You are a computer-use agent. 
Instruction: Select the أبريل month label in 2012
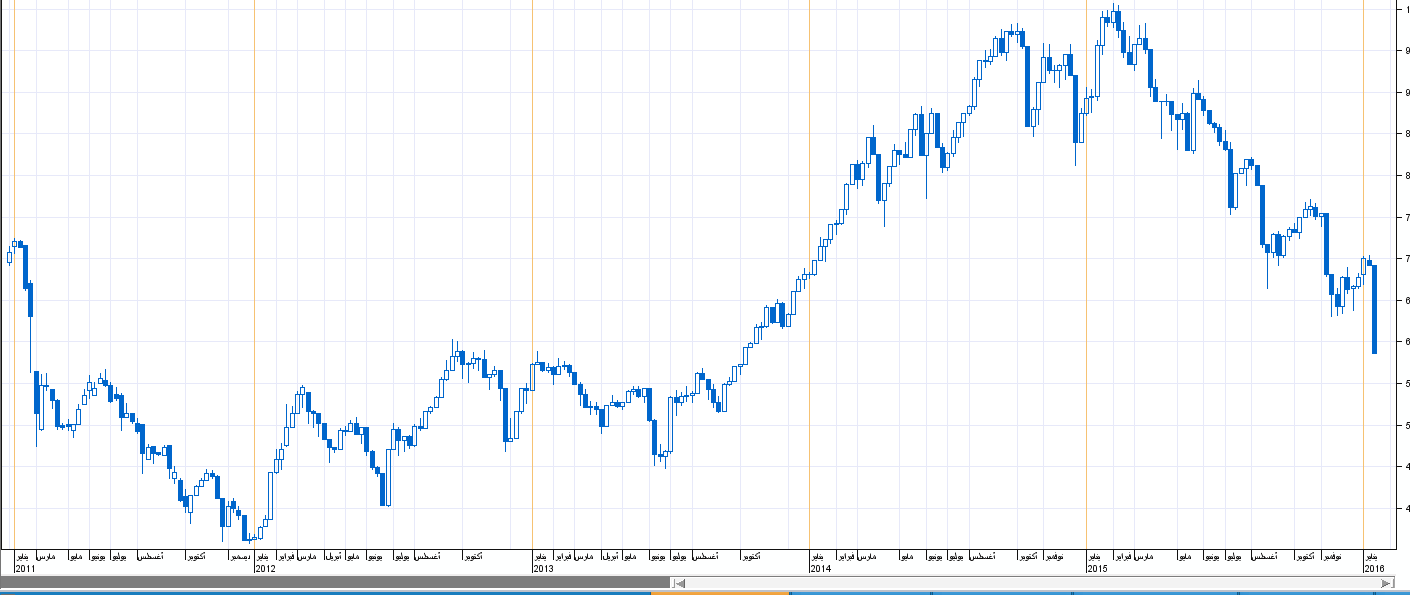tap(332, 556)
